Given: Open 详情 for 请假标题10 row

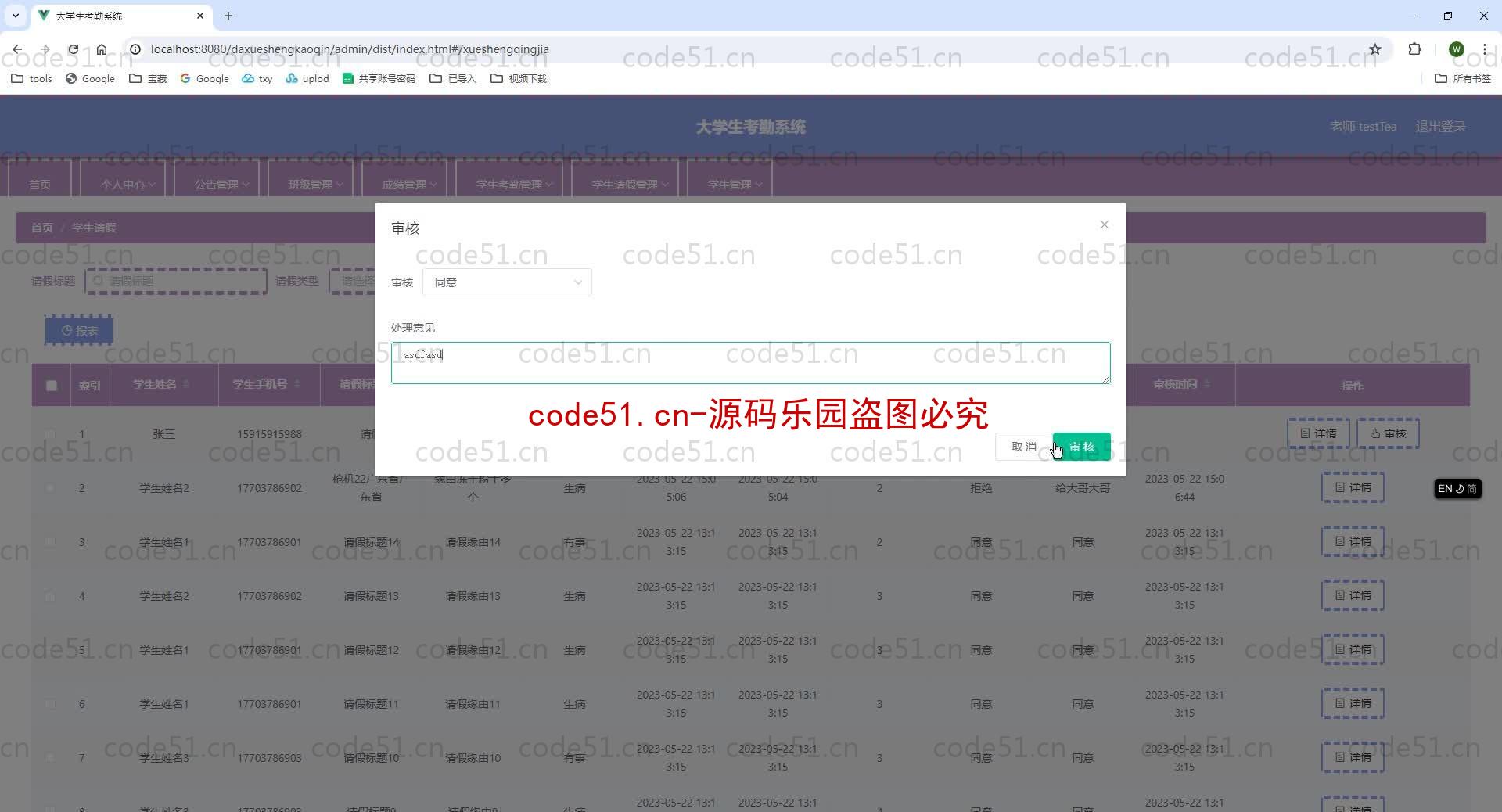Looking at the screenshot, I should tap(1353, 757).
